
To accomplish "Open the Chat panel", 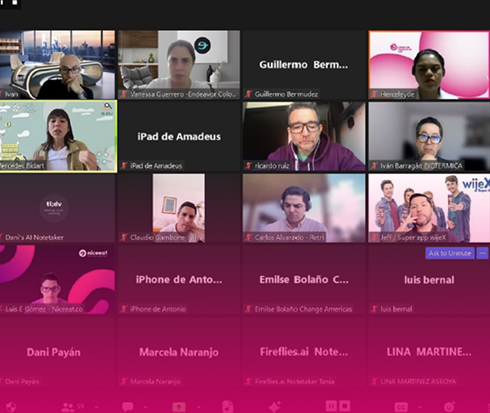I will pos(128,407).
